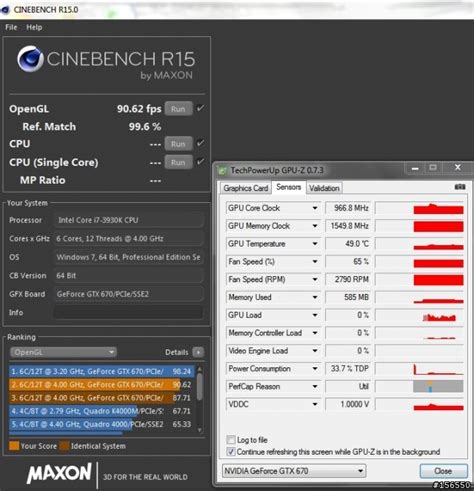Switch to Validation tab in GPU-Z
The width and height of the screenshot is (474, 491).
pos(324,188)
